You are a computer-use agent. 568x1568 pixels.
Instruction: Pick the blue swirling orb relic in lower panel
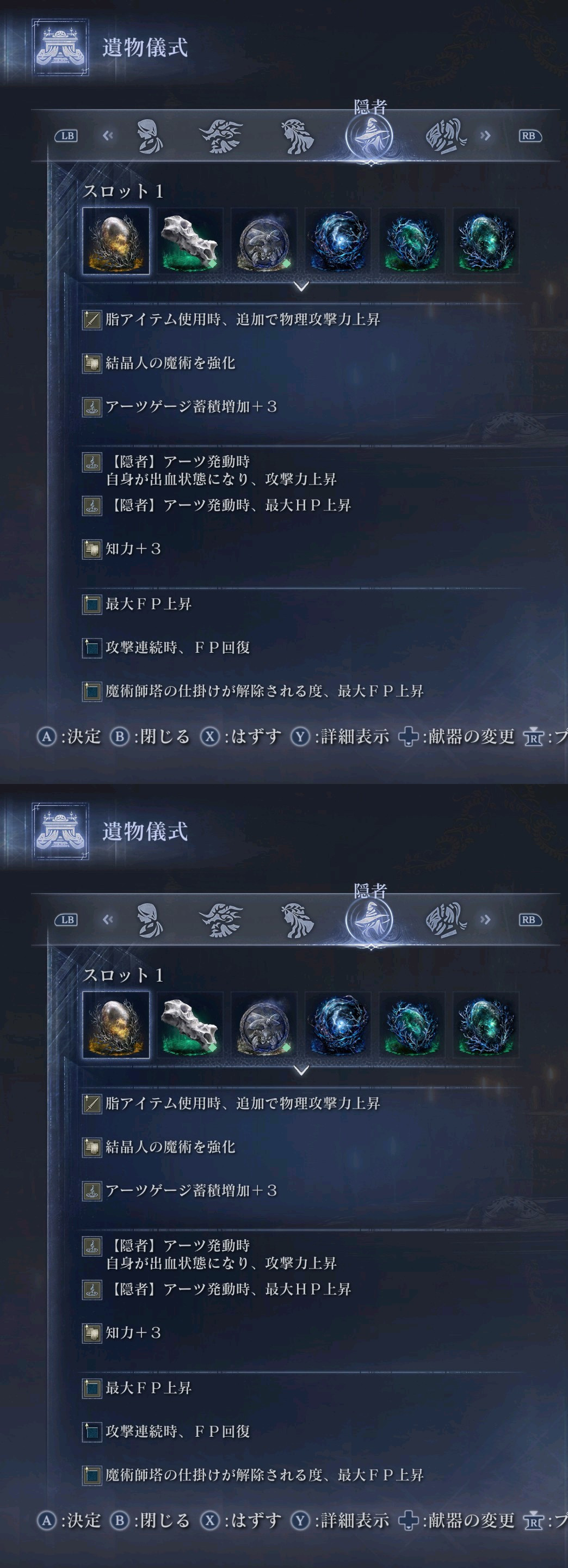coord(338,1025)
